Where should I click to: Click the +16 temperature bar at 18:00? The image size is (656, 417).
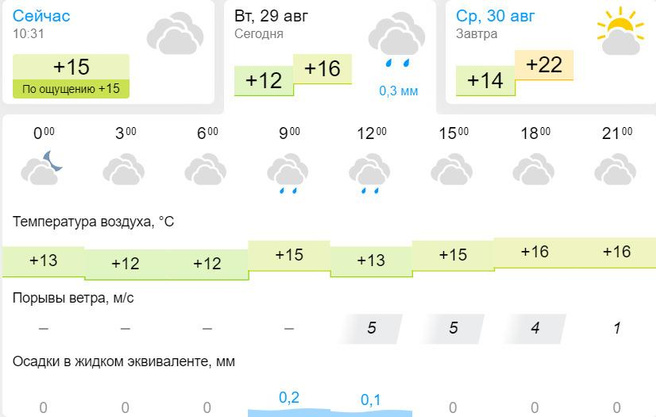pyautogui.click(x=534, y=252)
